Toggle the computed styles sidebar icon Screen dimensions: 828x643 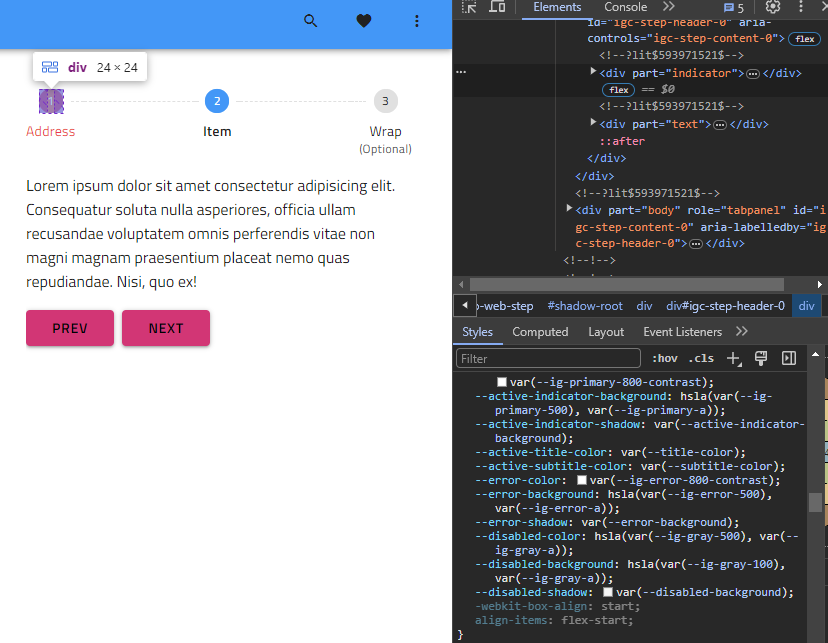pyautogui.click(x=789, y=358)
